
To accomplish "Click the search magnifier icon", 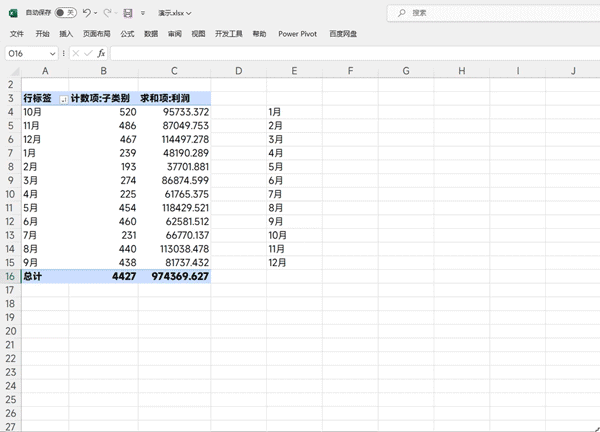I will (402, 13).
